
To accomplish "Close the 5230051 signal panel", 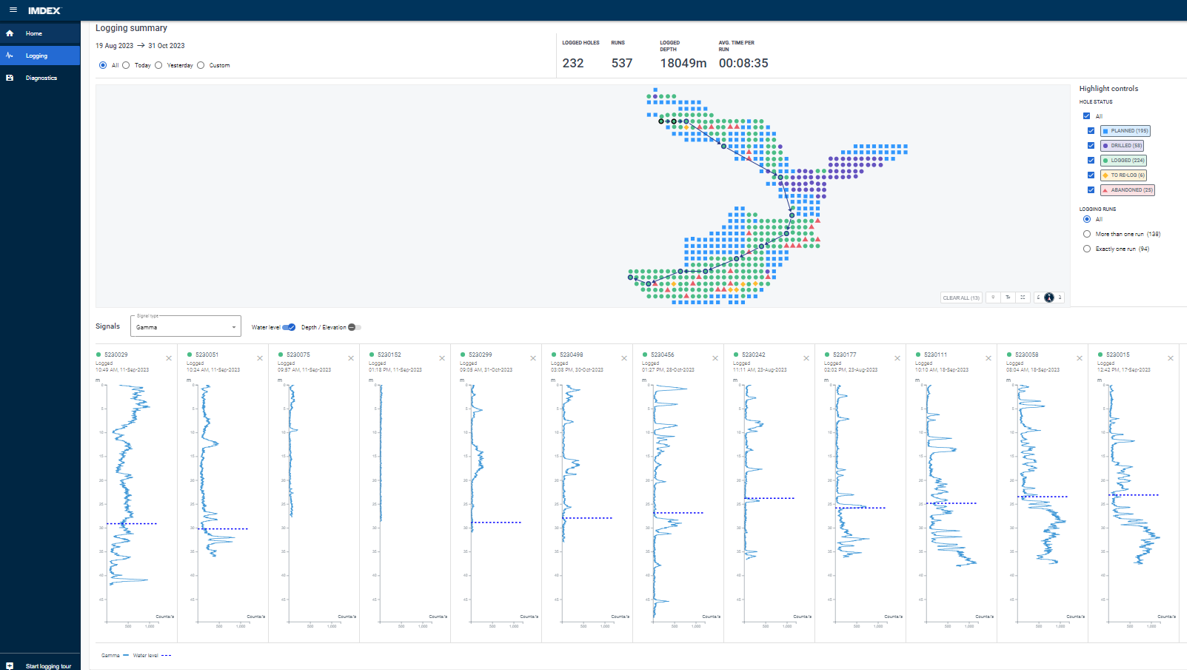I will tap(260, 358).
